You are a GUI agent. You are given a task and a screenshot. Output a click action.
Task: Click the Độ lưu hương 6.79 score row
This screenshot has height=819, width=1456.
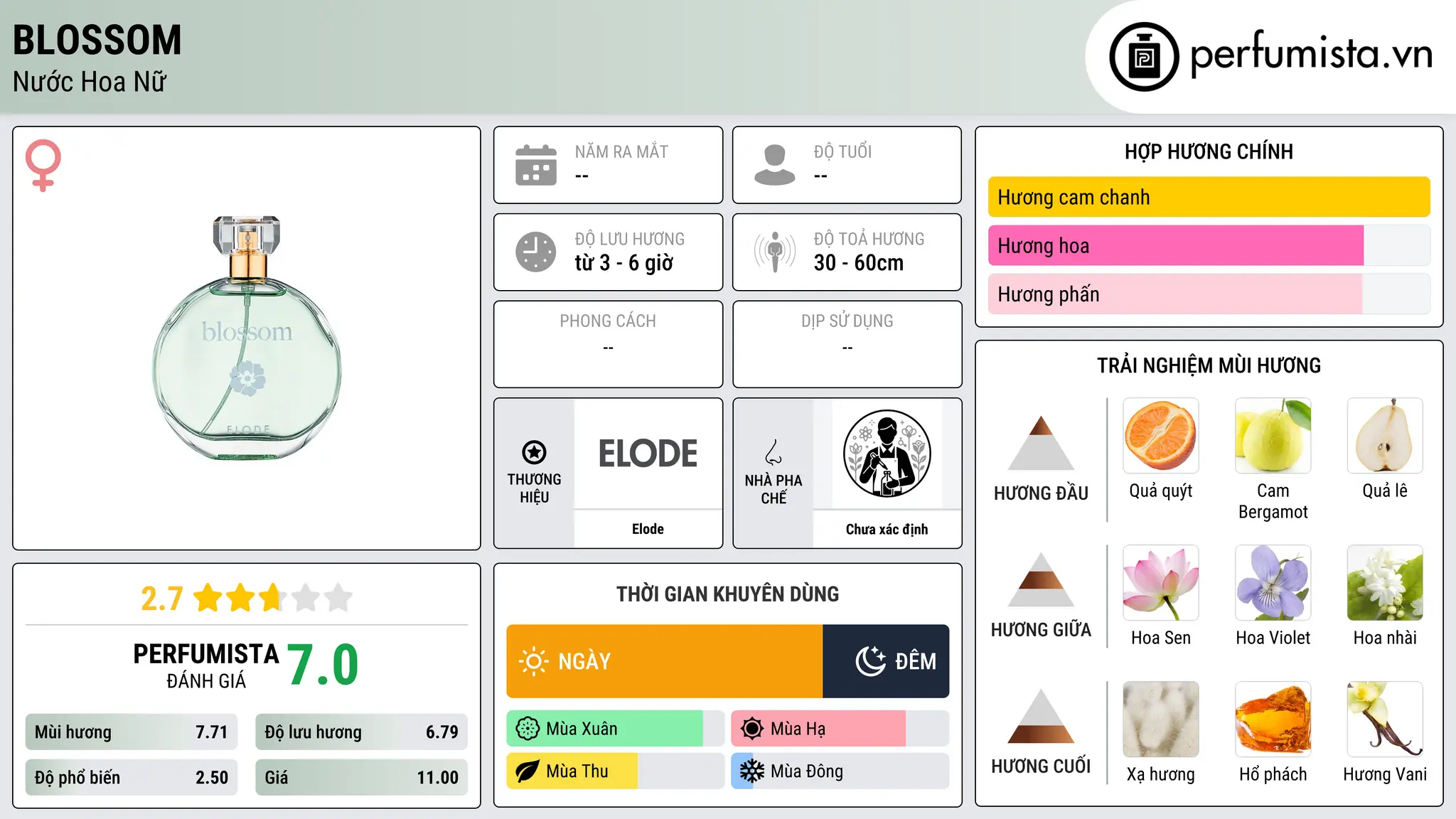pyautogui.click(x=361, y=732)
